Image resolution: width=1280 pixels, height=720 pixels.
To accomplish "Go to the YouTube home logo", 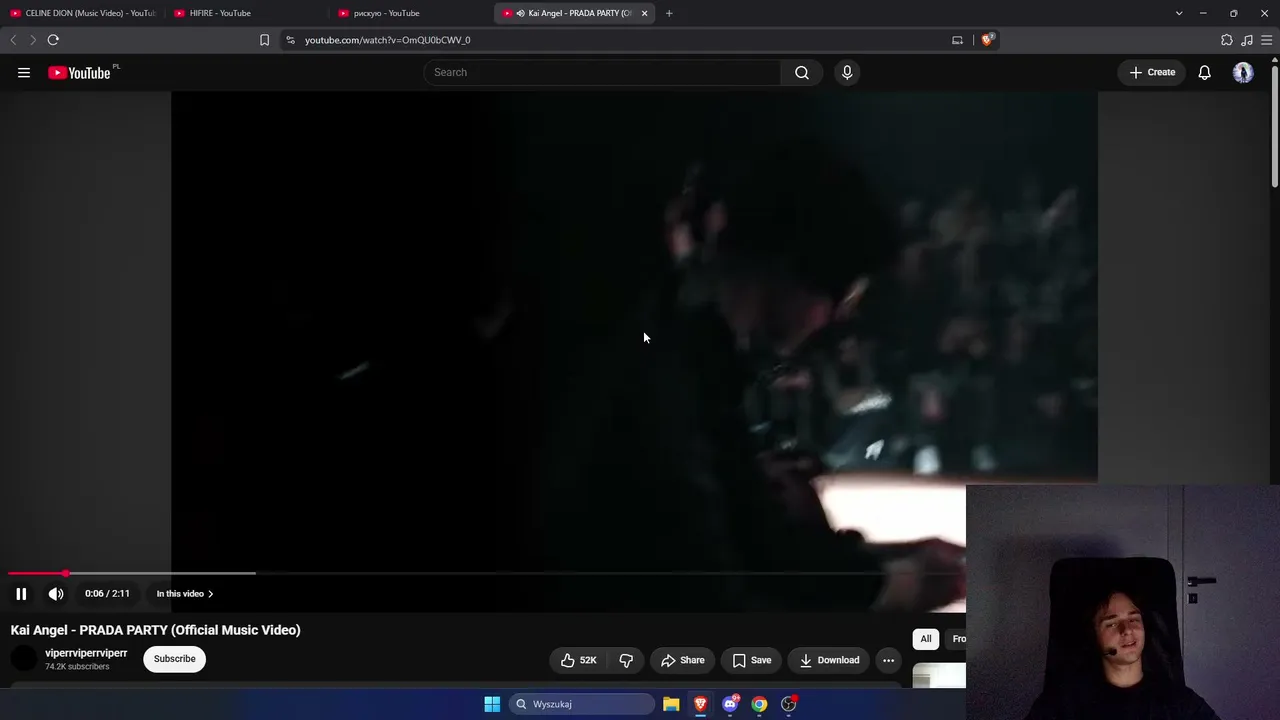I will (x=79, y=73).
